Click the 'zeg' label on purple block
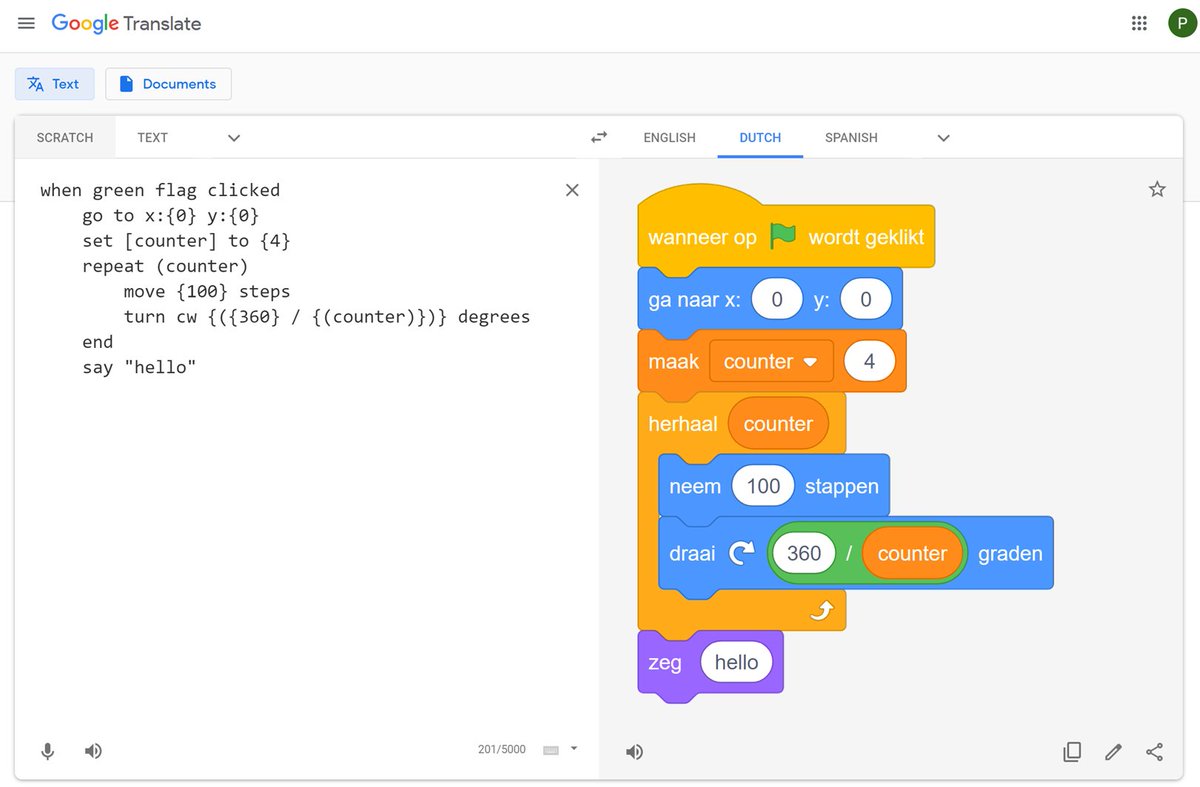The image size is (1200, 787). coord(665,663)
